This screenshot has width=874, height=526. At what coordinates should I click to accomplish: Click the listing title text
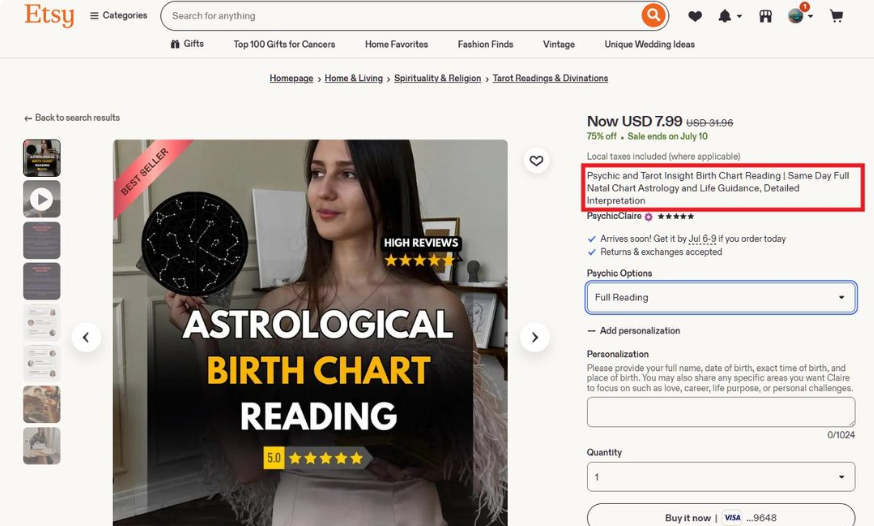tap(718, 188)
